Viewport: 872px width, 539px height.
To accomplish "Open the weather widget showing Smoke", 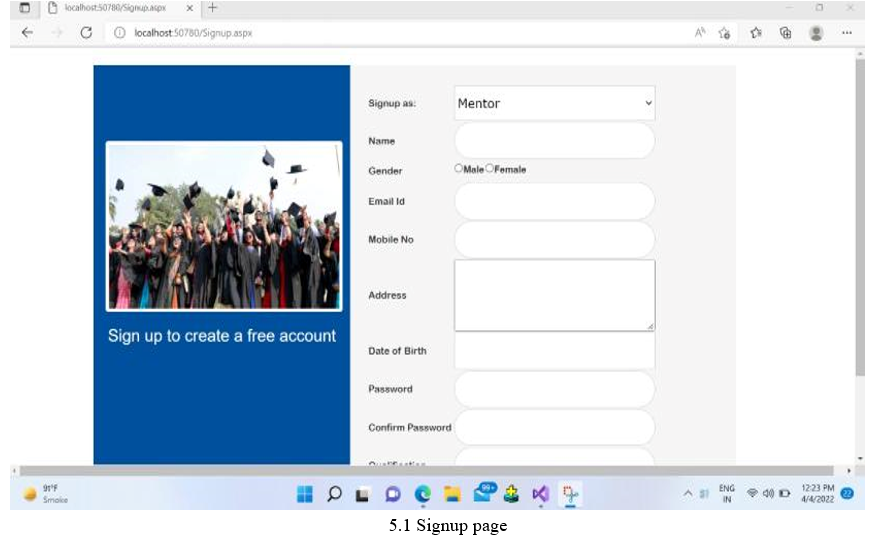I will click(x=46, y=493).
